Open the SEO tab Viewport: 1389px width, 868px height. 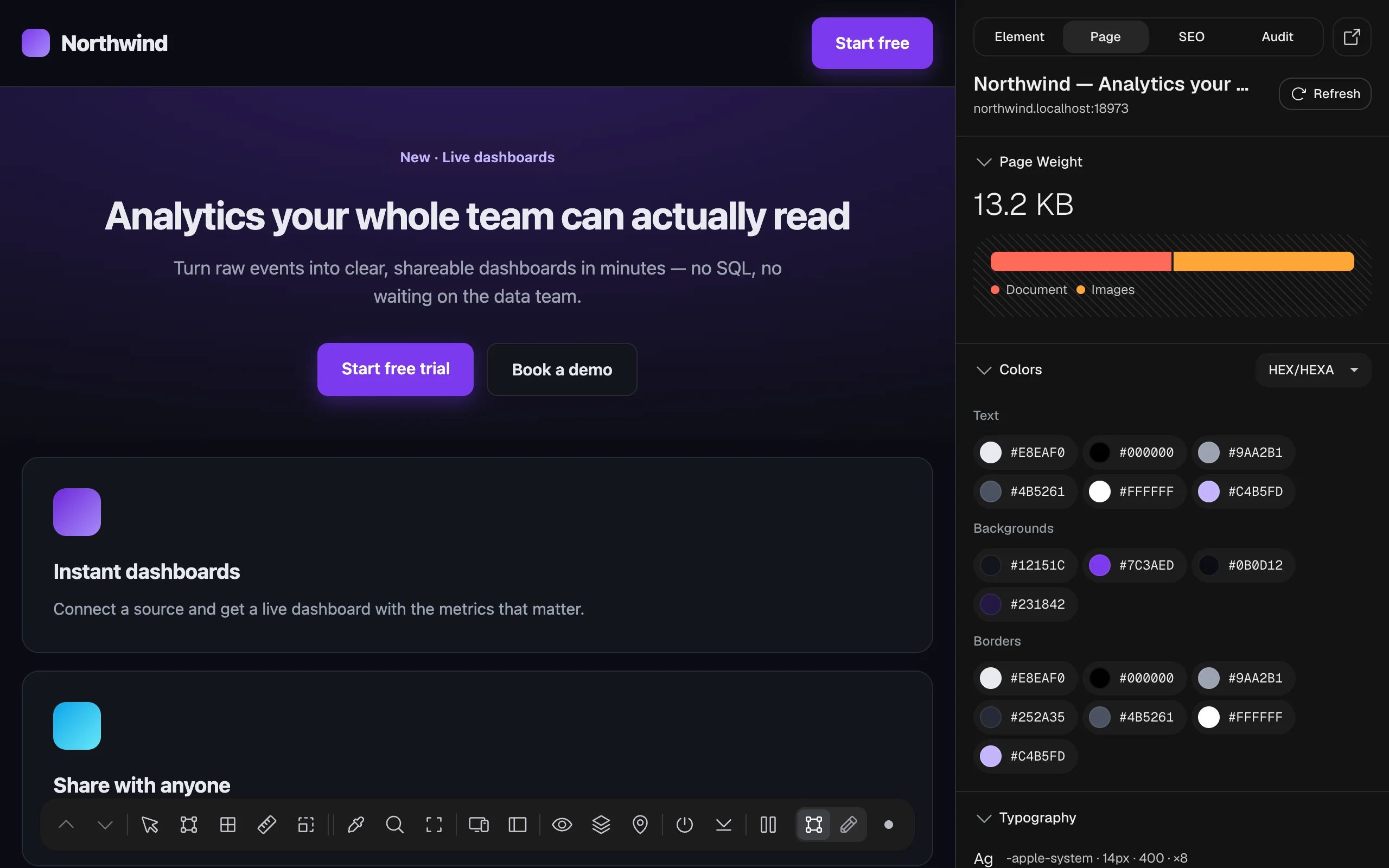1191,37
